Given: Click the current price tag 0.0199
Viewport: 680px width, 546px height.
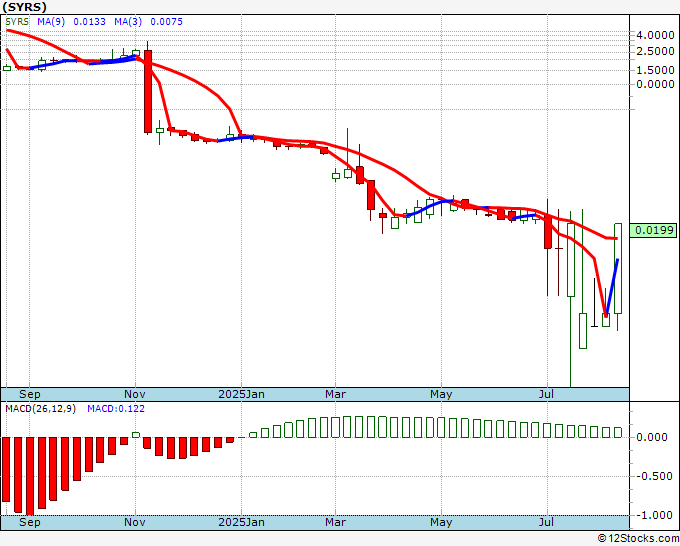Looking at the screenshot, I should coord(653,230).
